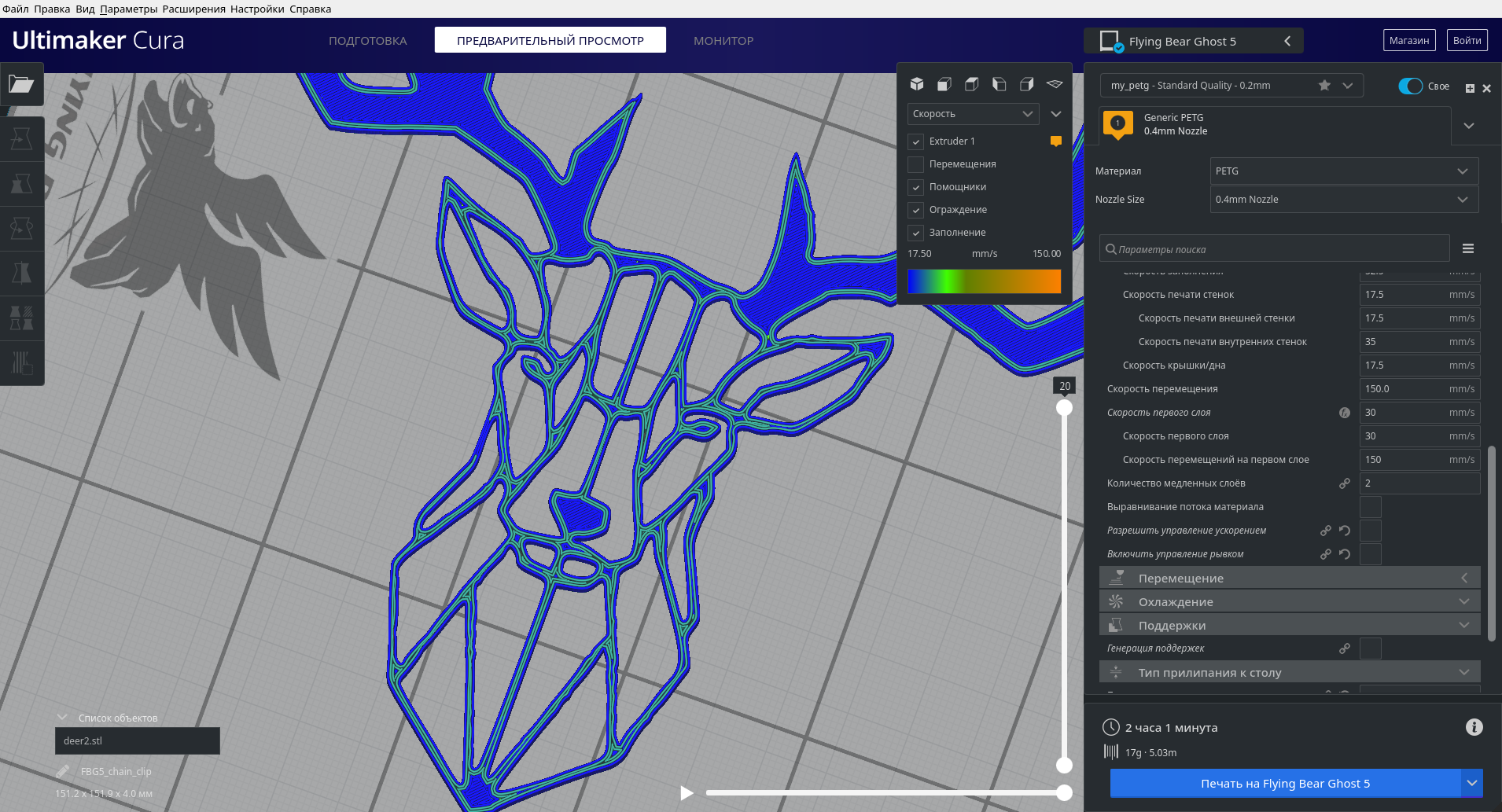This screenshot has width=1502, height=812.
Task: Close the print settings panel
Action: click(x=1486, y=88)
